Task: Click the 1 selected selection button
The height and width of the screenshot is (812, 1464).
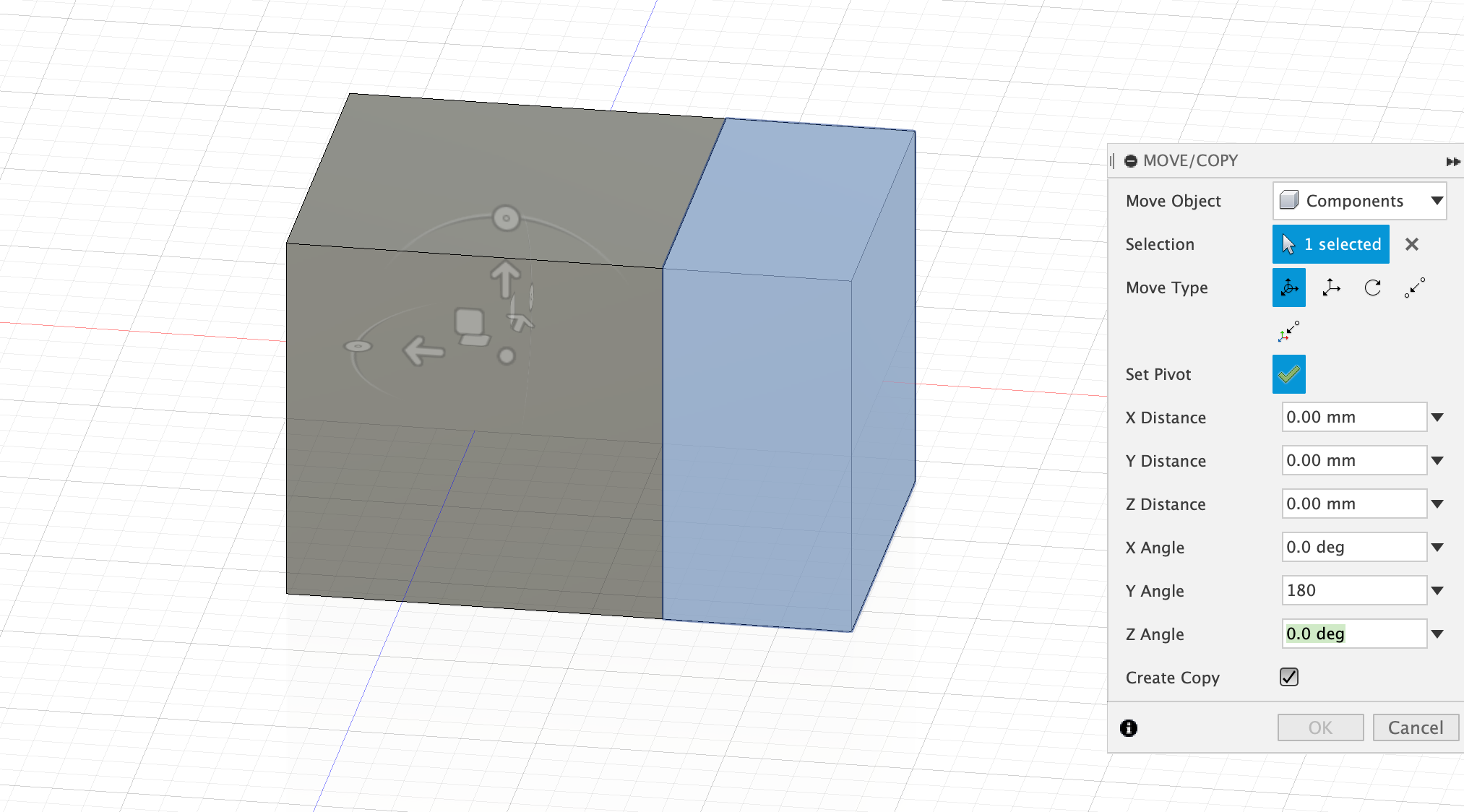Action: point(1330,244)
